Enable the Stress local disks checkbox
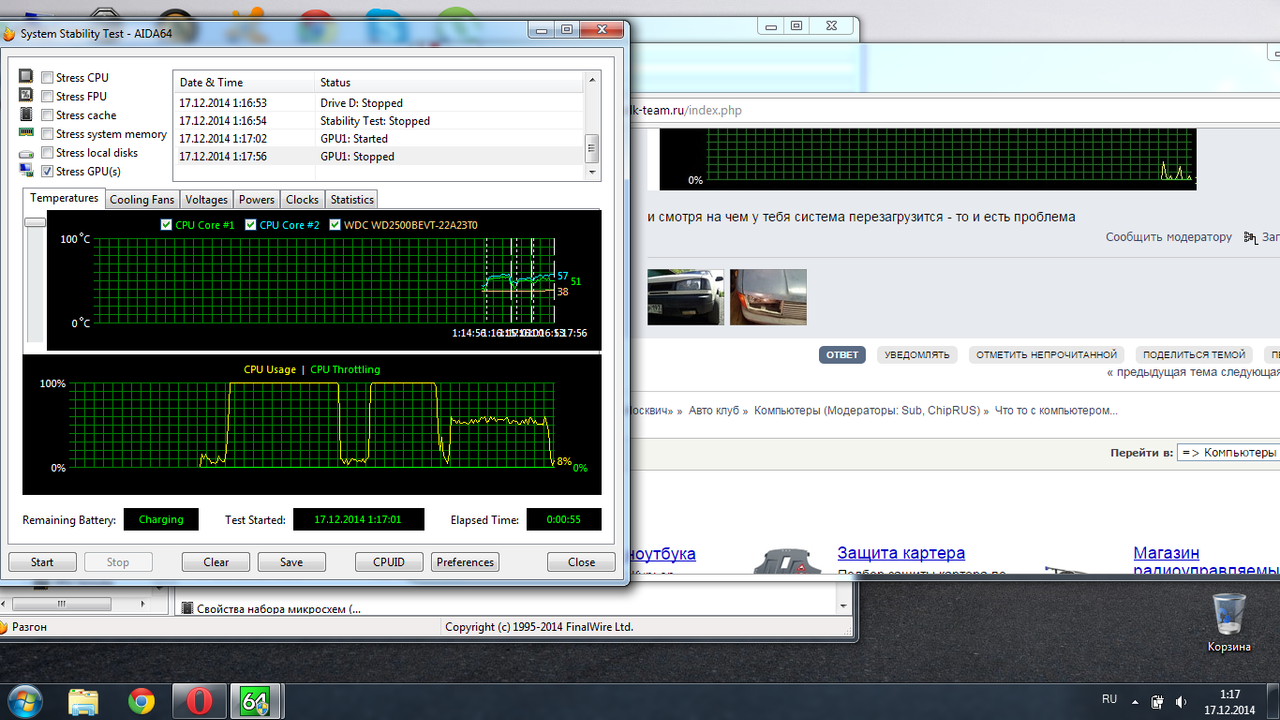 point(47,152)
